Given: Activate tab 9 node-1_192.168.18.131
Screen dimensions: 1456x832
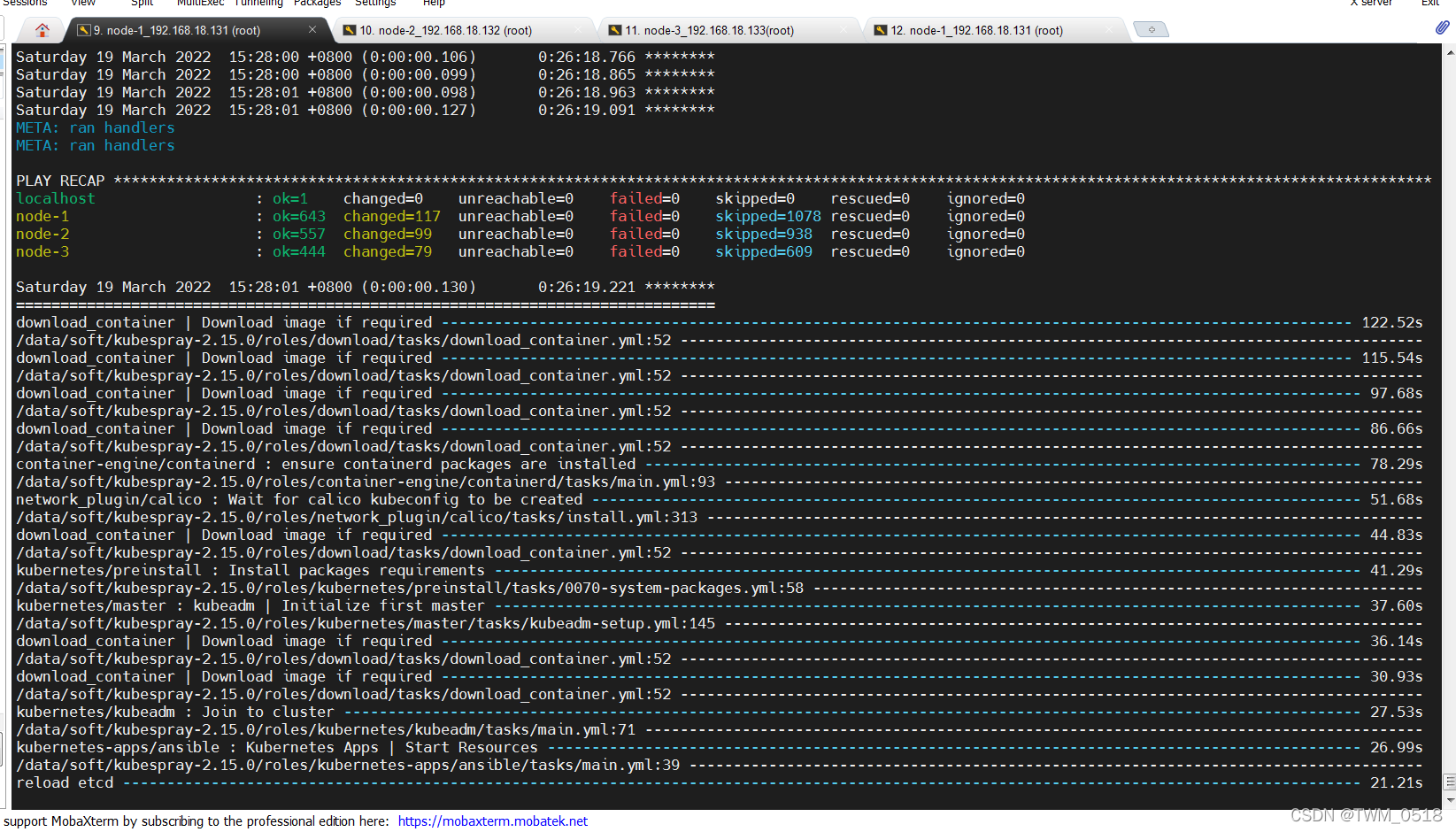Looking at the screenshot, I should click(177, 31).
